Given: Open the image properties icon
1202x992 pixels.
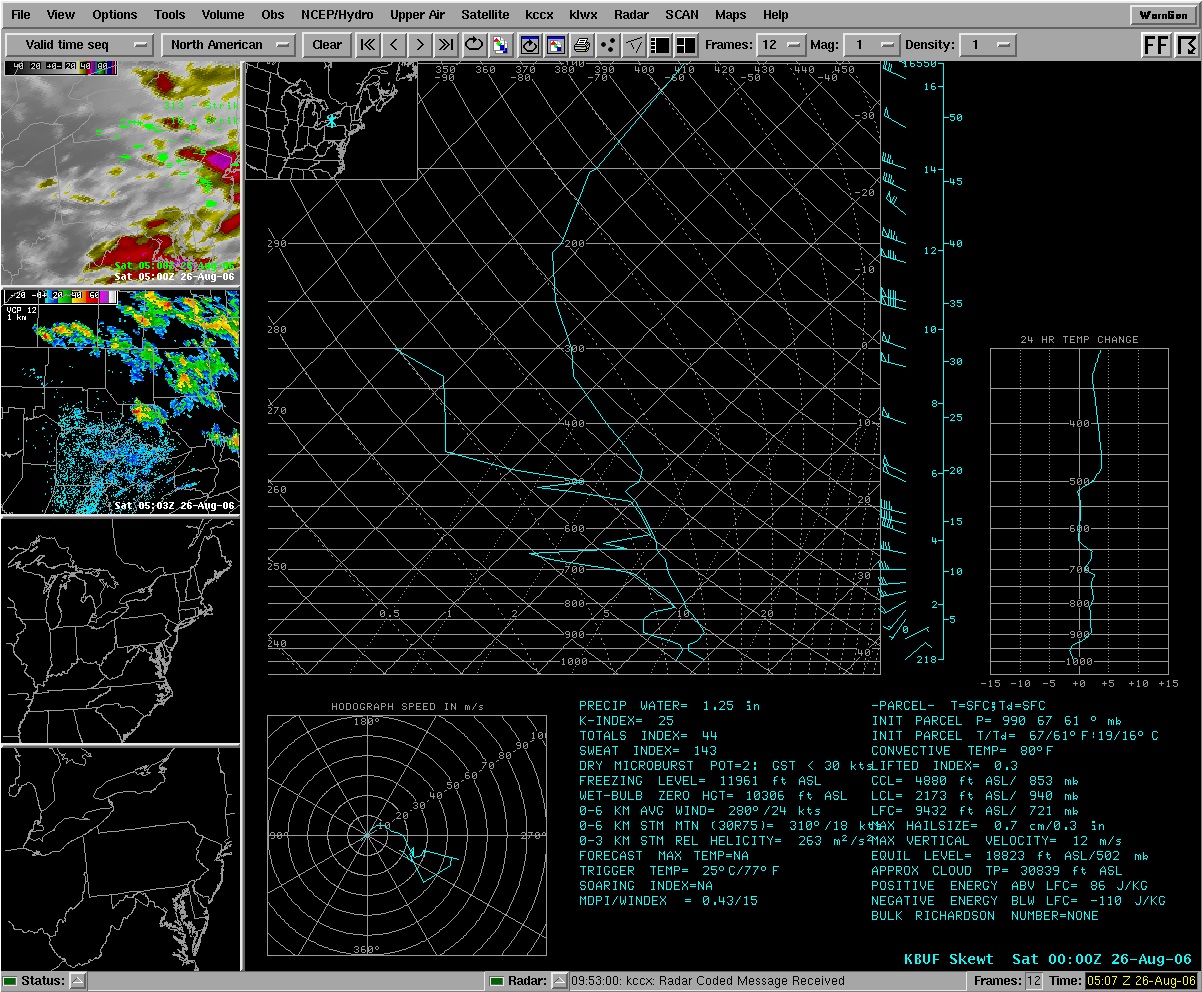Looking at the screenshot, I should [x=556, y=45].
